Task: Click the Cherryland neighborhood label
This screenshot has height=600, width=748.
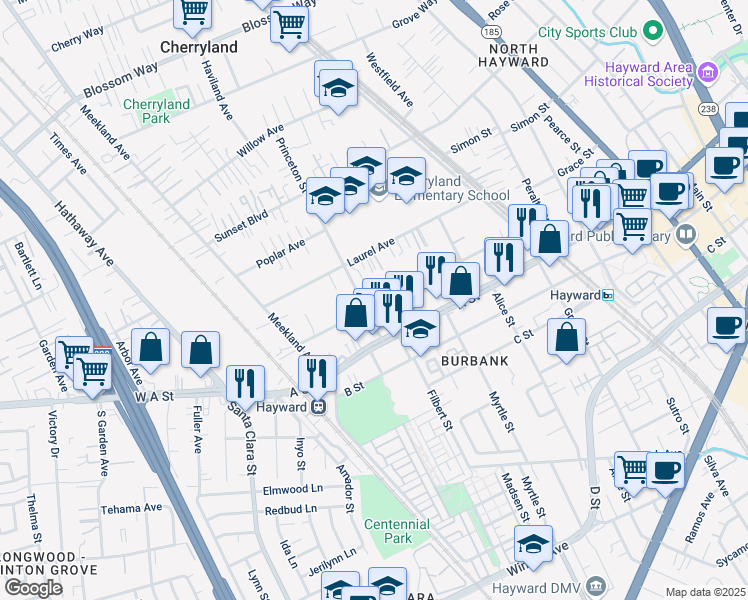Action: pos(198,47)
